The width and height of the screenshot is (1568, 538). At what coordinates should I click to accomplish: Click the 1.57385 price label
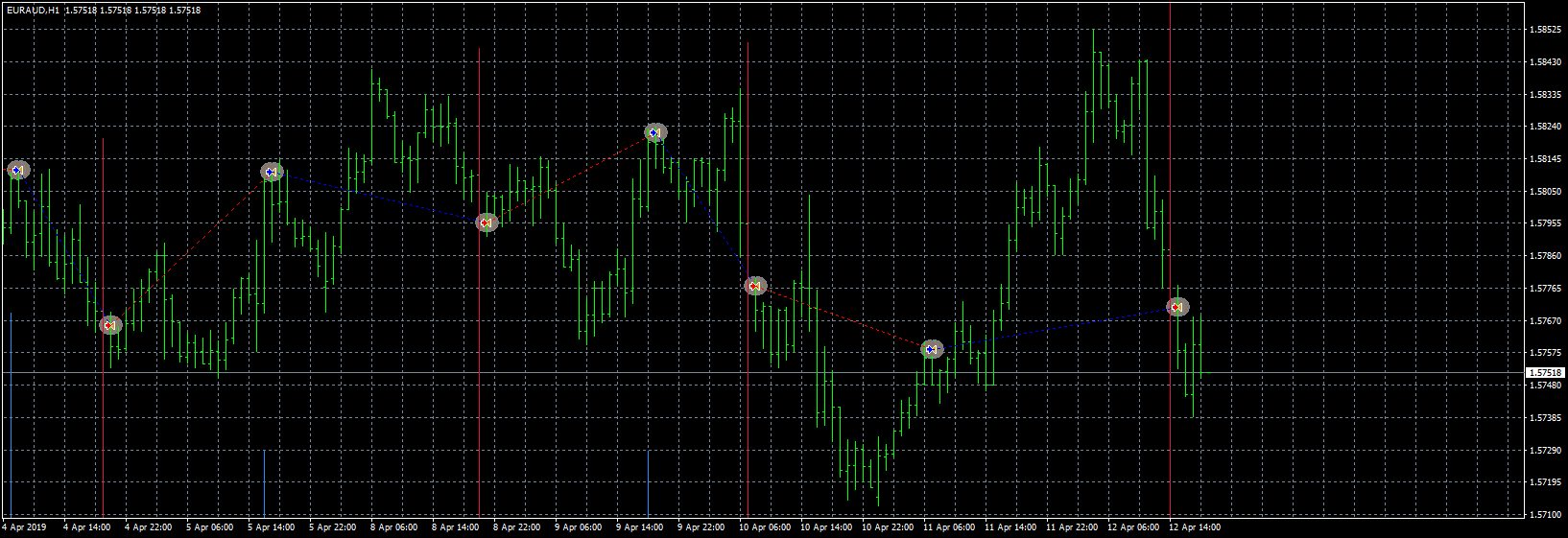tap(1545, 418)
